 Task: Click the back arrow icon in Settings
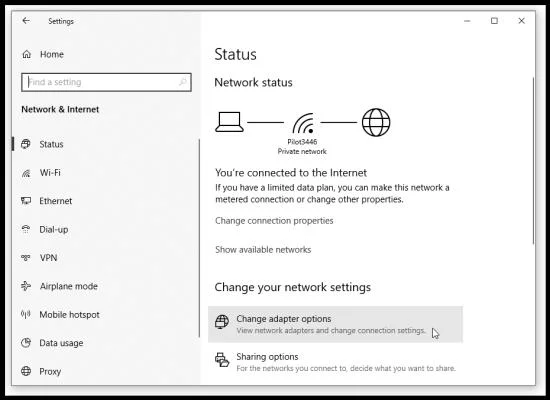click(26, 21)
